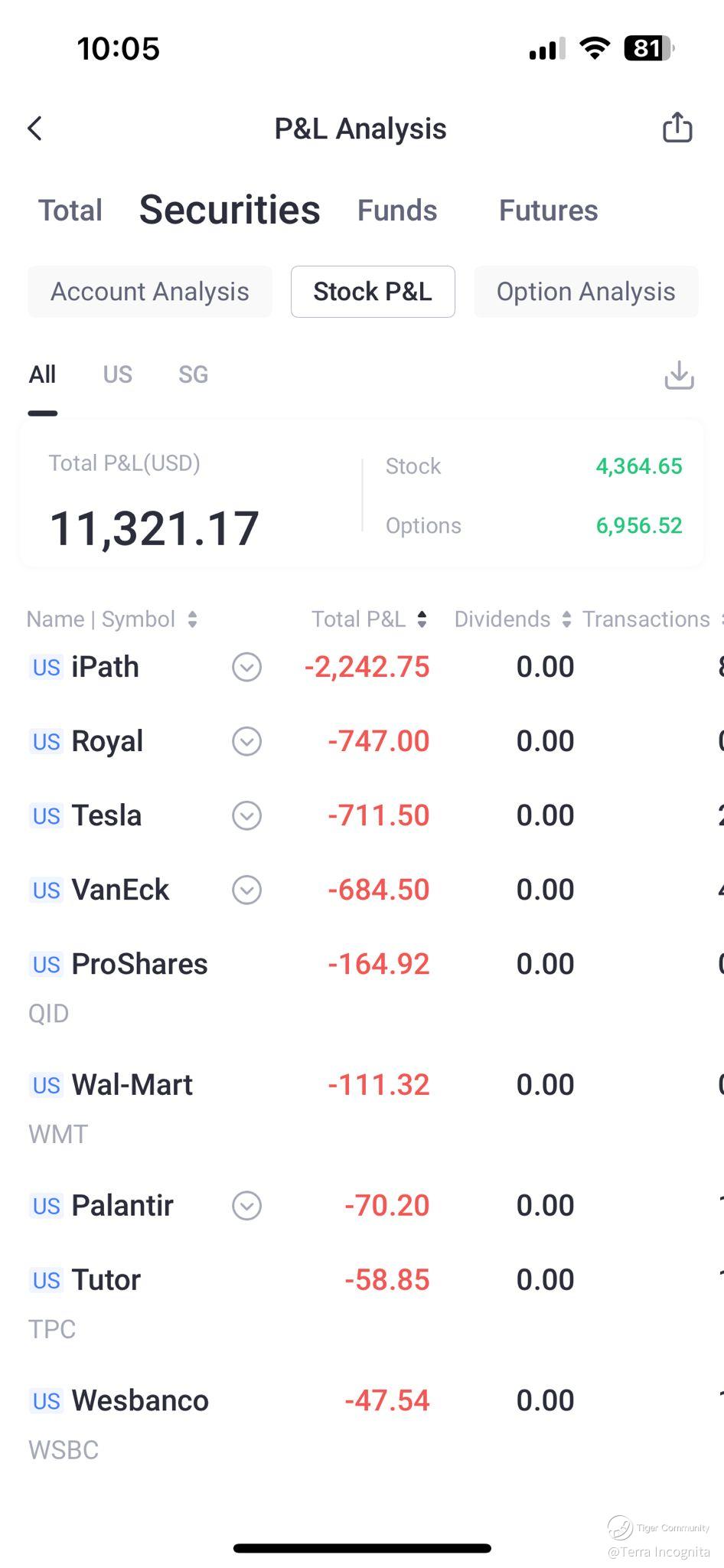Select the US market filter tab
This screenshot has width=724, height=1568.
(x=118, y=374)
